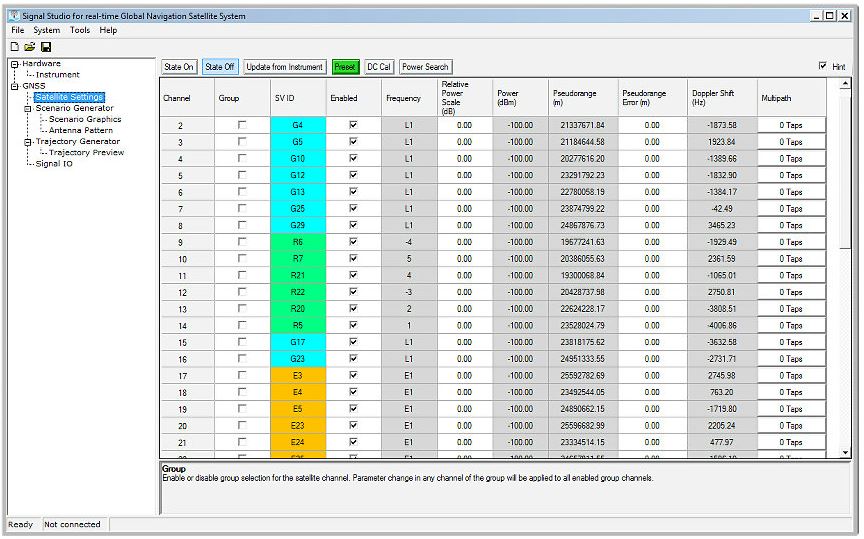Open the Help menu
The height and width of the screenshot is (539, 864).
click(108, 30)
